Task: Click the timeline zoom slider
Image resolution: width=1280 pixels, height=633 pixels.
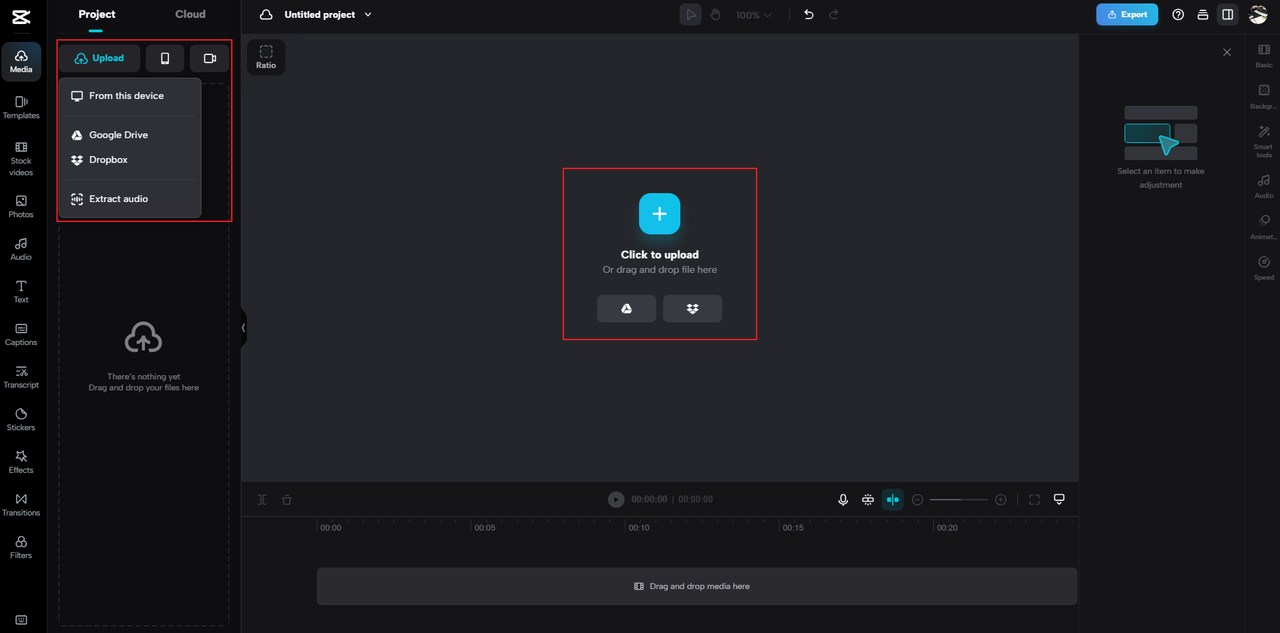Action: [x=959, y=499]
